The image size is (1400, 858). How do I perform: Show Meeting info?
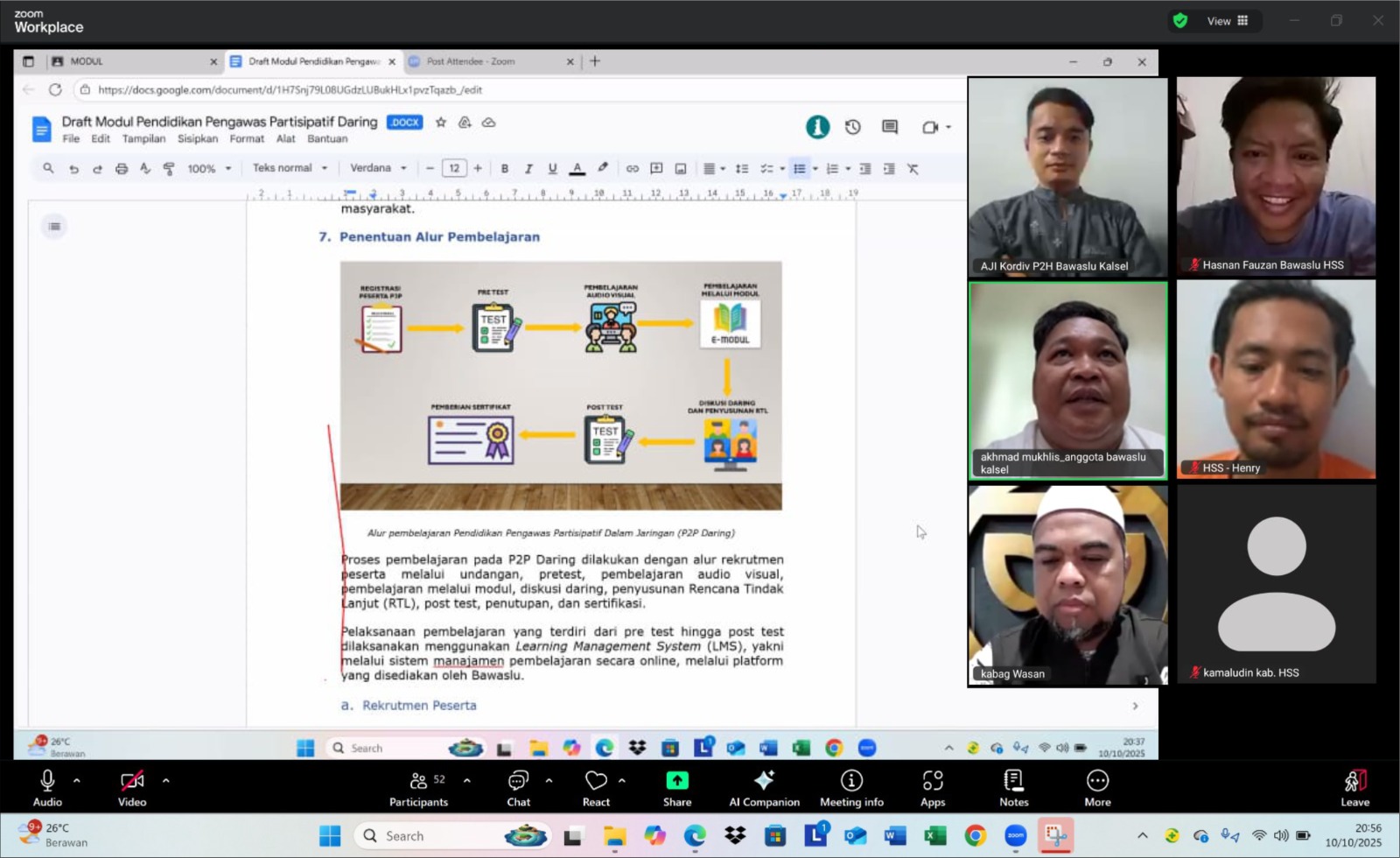click(851, 787)
